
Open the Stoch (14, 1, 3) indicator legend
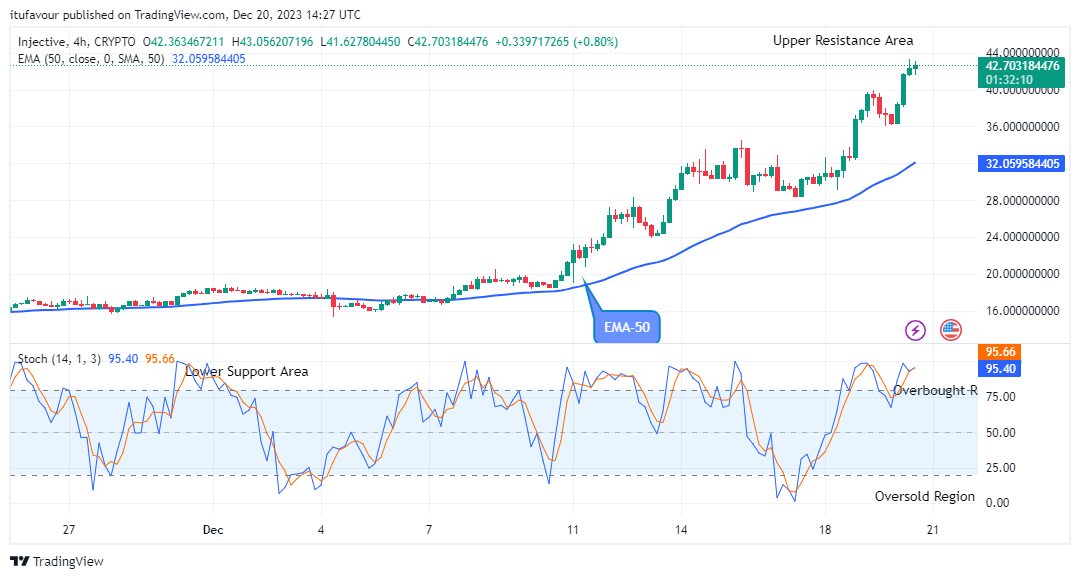pos(58,359)
